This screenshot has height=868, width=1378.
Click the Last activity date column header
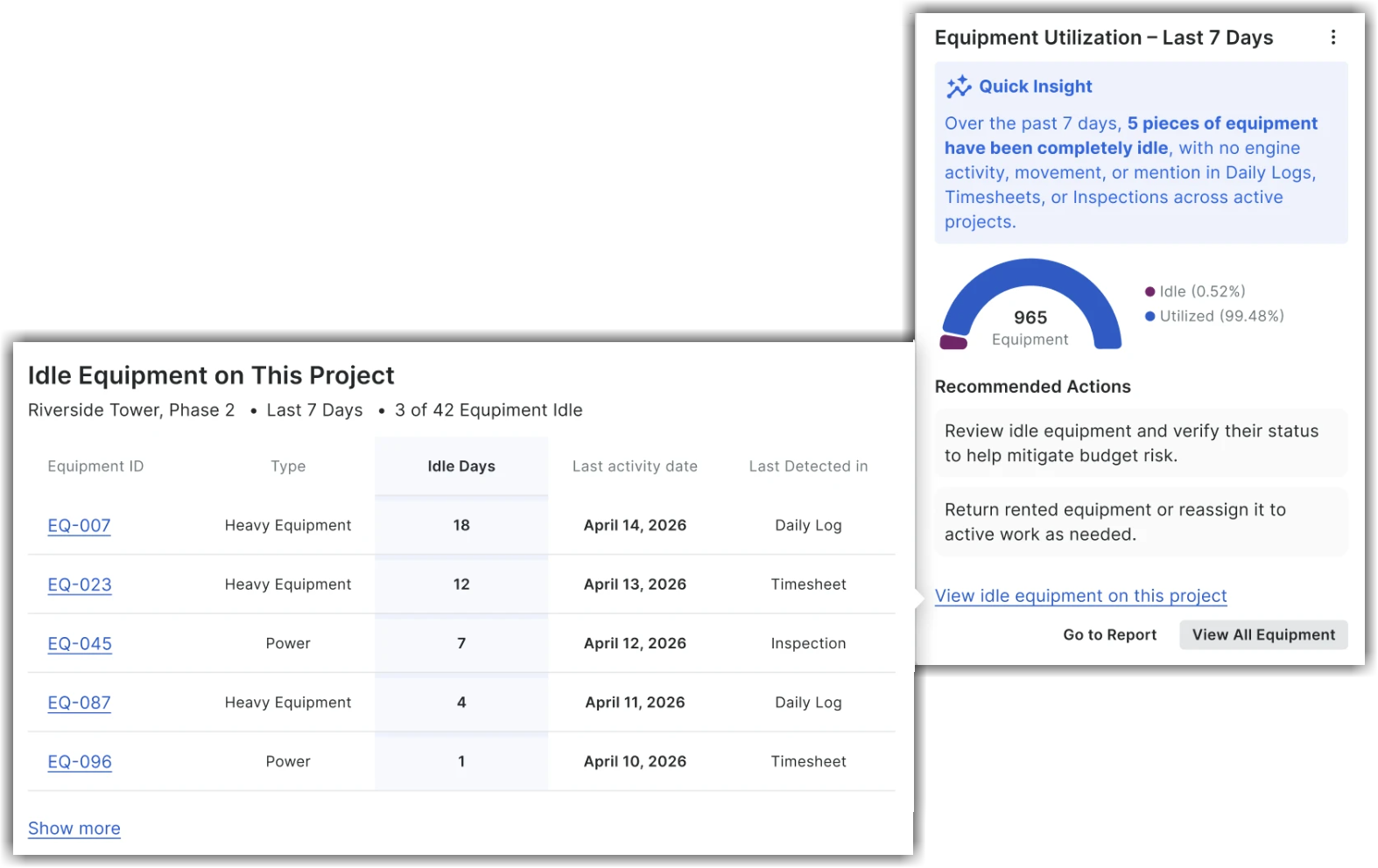pyautogui.click(x=635, y=466)
